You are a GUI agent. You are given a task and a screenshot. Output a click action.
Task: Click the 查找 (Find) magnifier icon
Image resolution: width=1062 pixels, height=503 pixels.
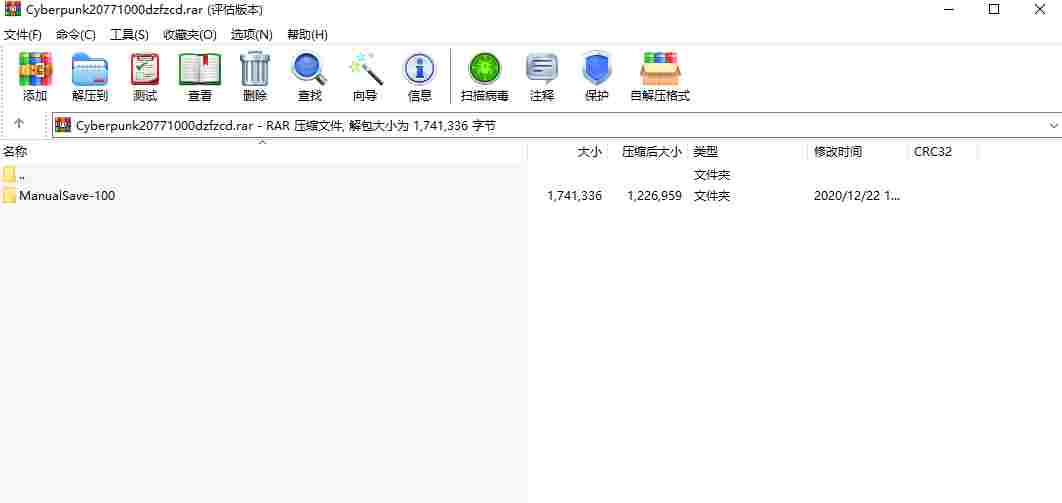pyautogui.click(x=310, y=70)
